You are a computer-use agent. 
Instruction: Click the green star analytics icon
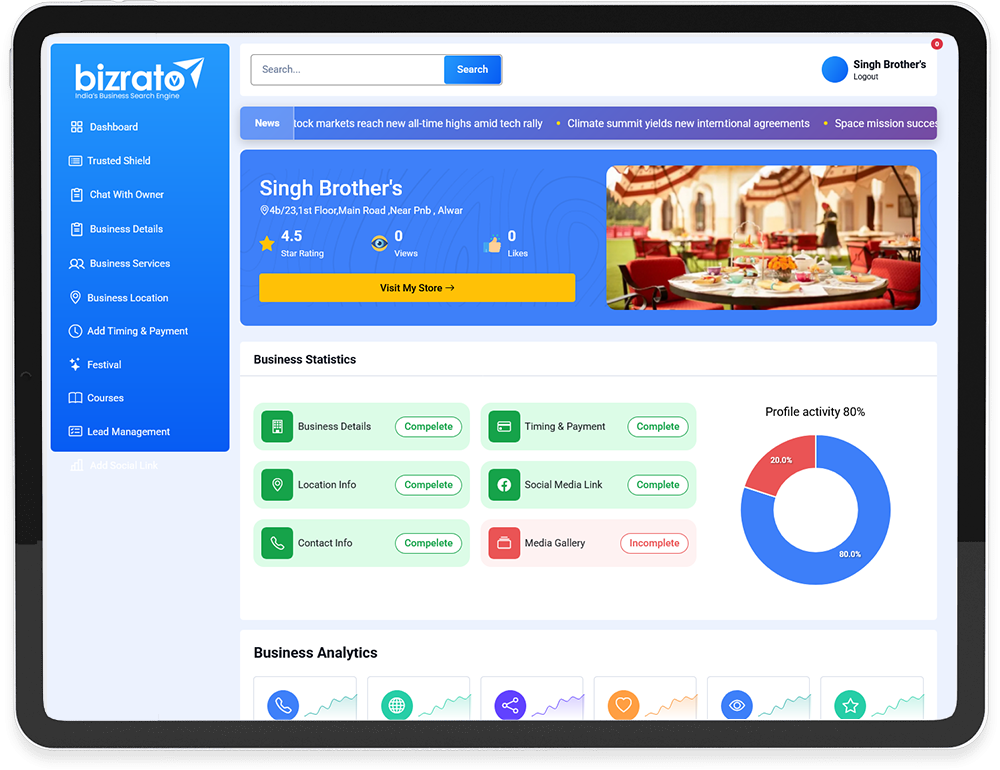pos(850,705)
